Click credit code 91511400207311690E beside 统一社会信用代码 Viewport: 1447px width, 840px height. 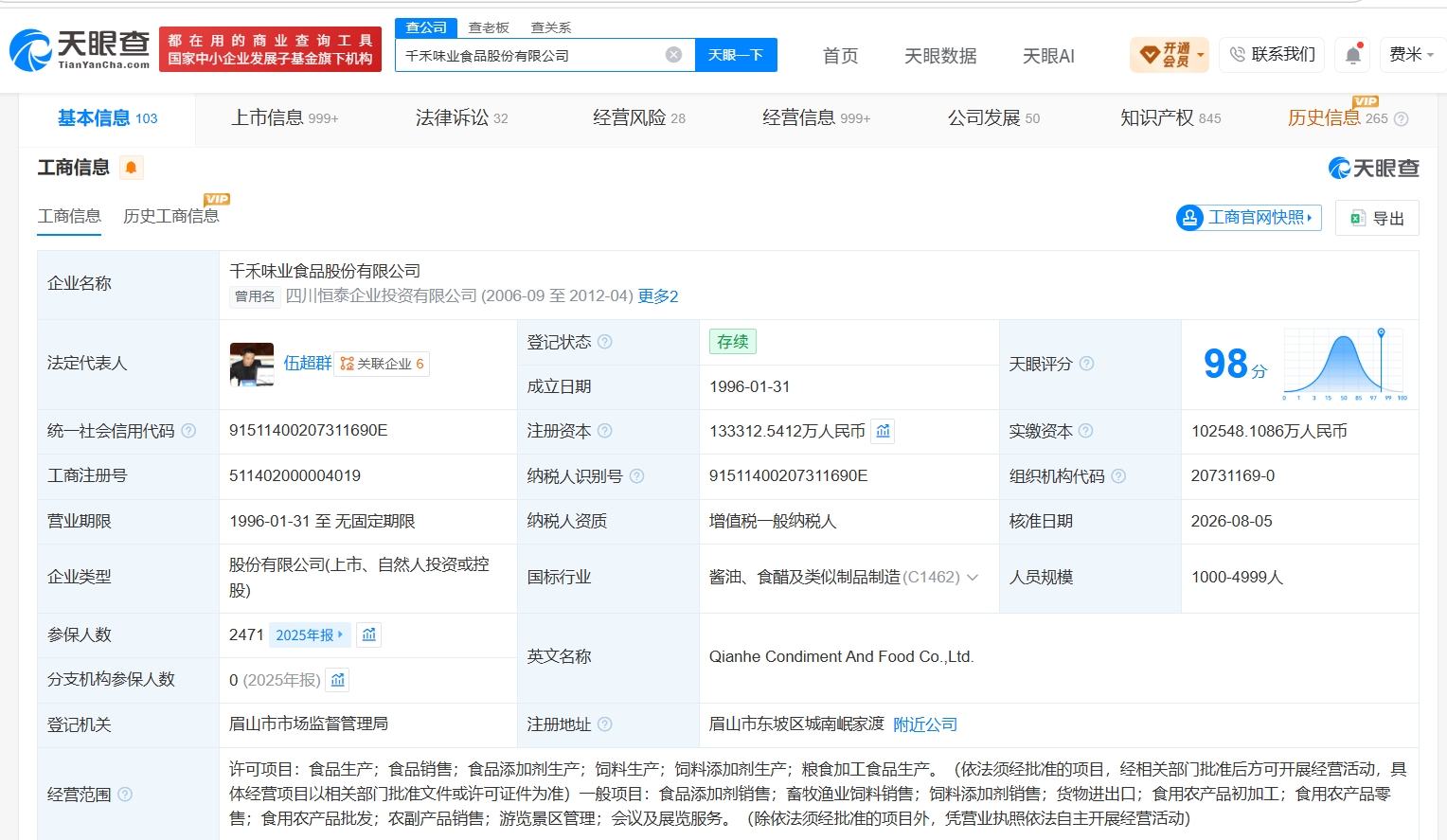tap(309, 430)
